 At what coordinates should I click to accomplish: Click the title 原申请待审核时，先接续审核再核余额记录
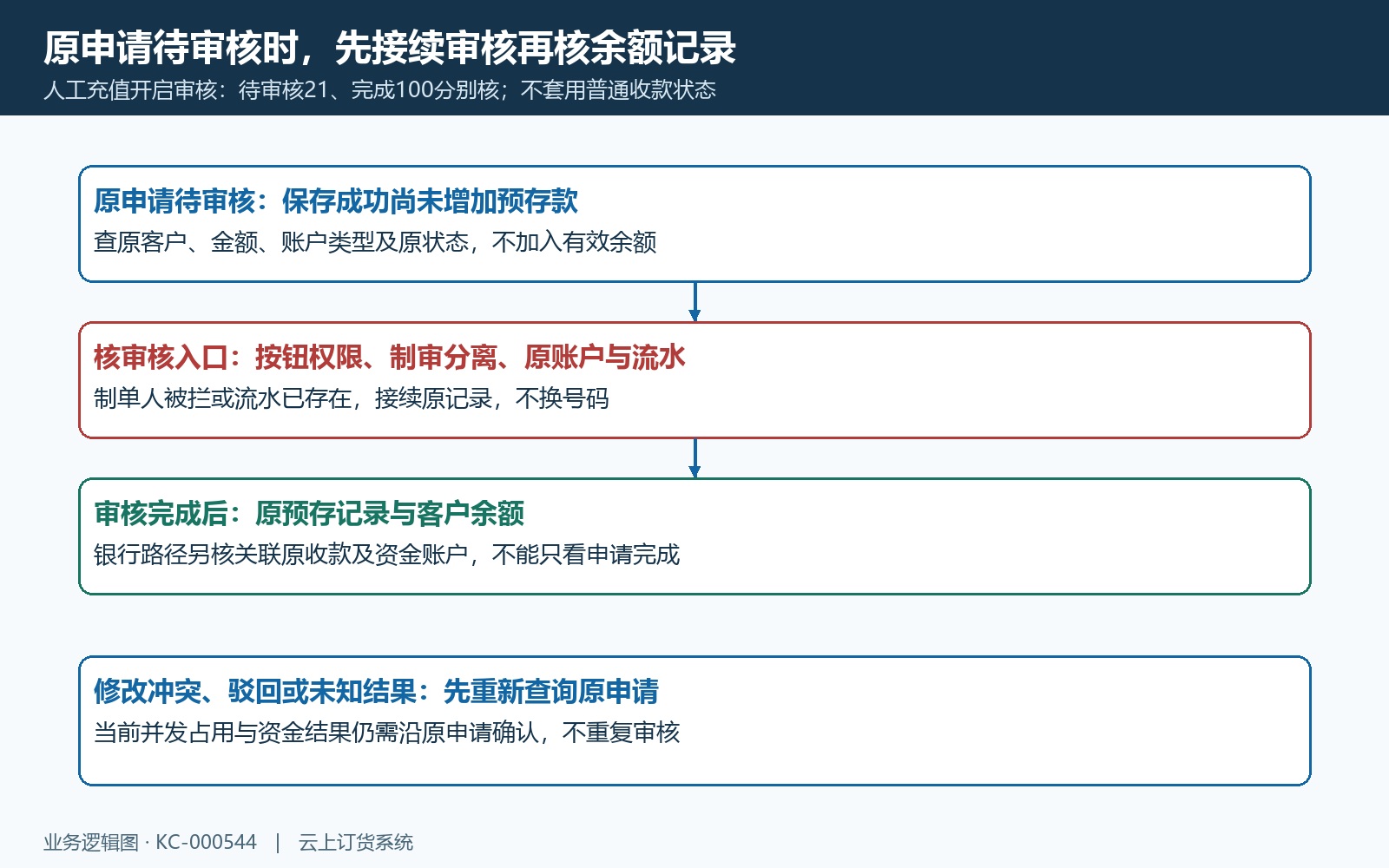390,48
